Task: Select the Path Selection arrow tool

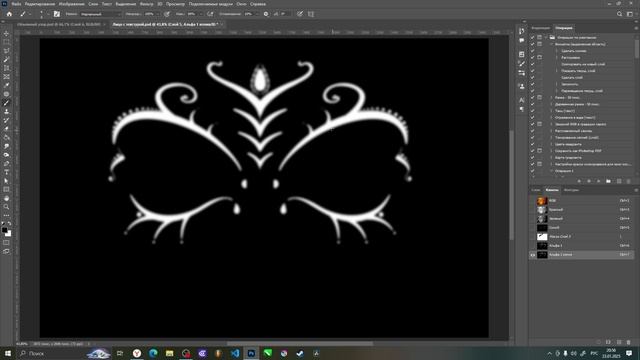Action: [x=6, y=181]
